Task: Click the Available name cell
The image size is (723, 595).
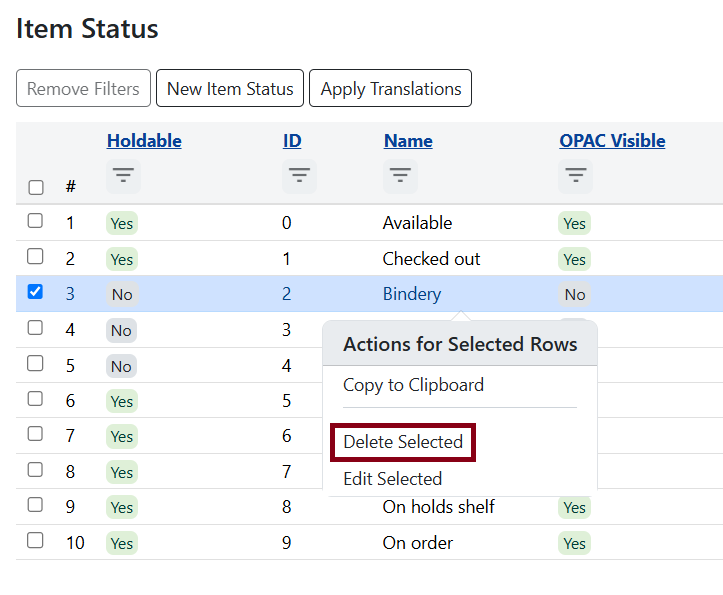Action: click(417, 223)
